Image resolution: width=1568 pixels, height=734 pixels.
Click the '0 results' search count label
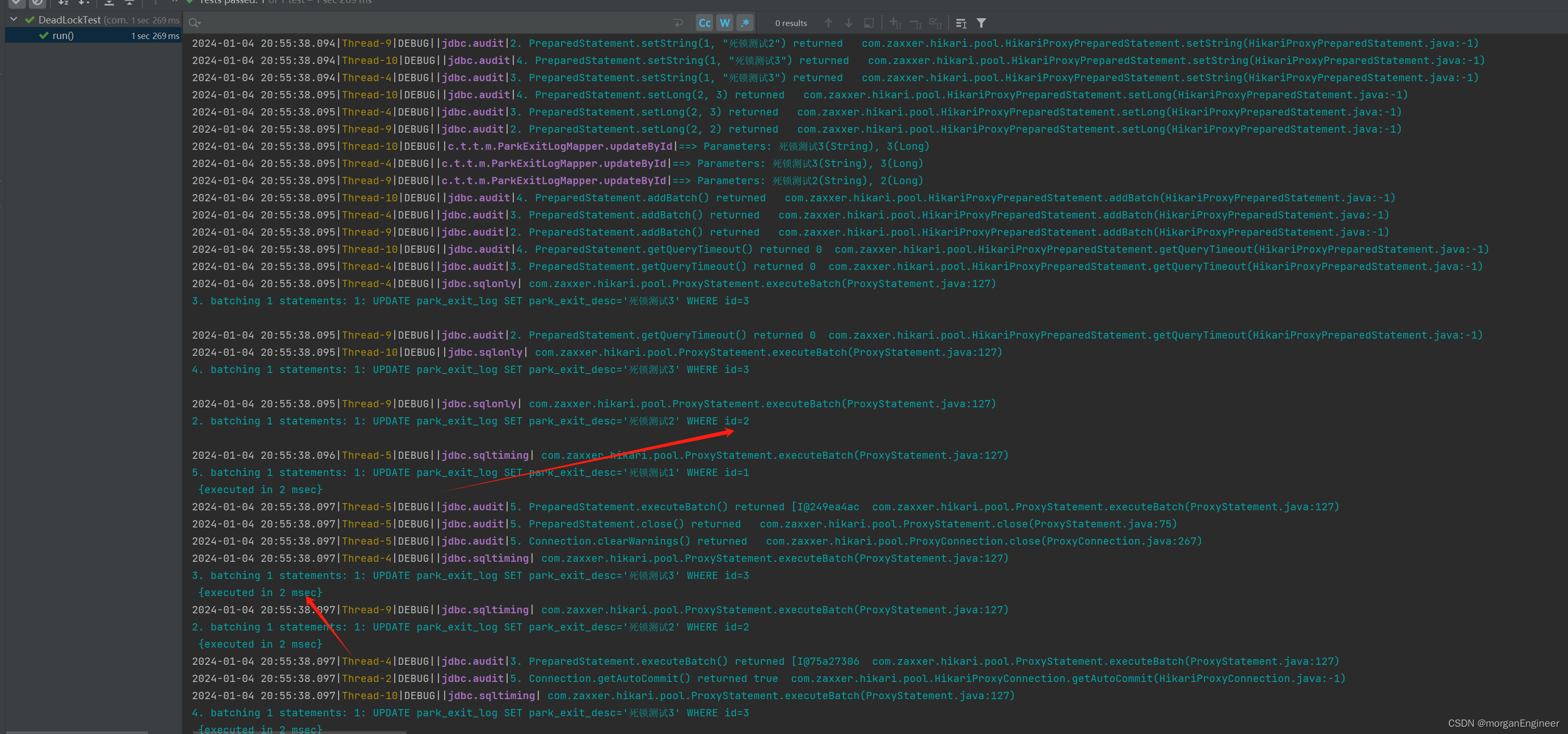791,23
